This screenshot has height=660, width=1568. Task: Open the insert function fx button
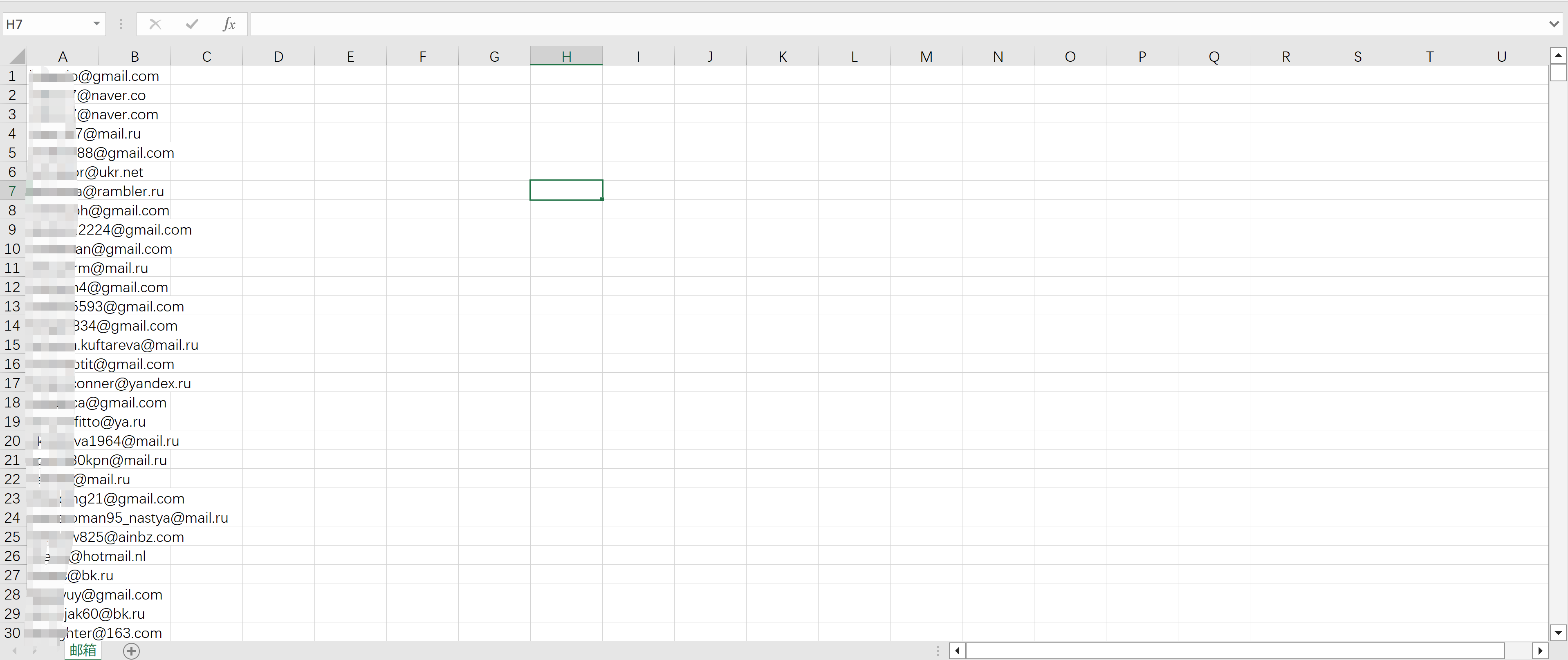[x=229, y=25]
